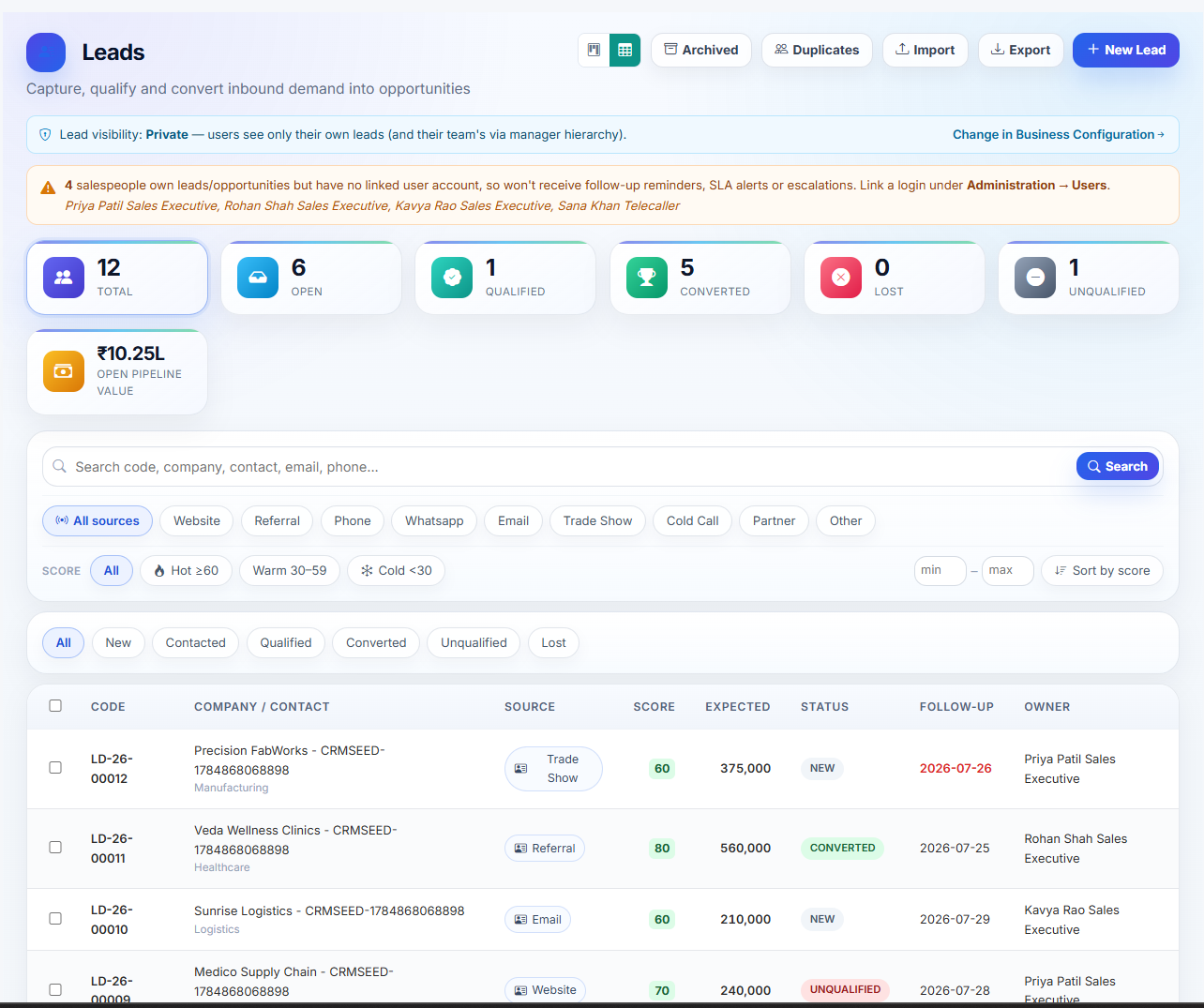
Task: Select the All status tab
Action: (x=64, y=642)
